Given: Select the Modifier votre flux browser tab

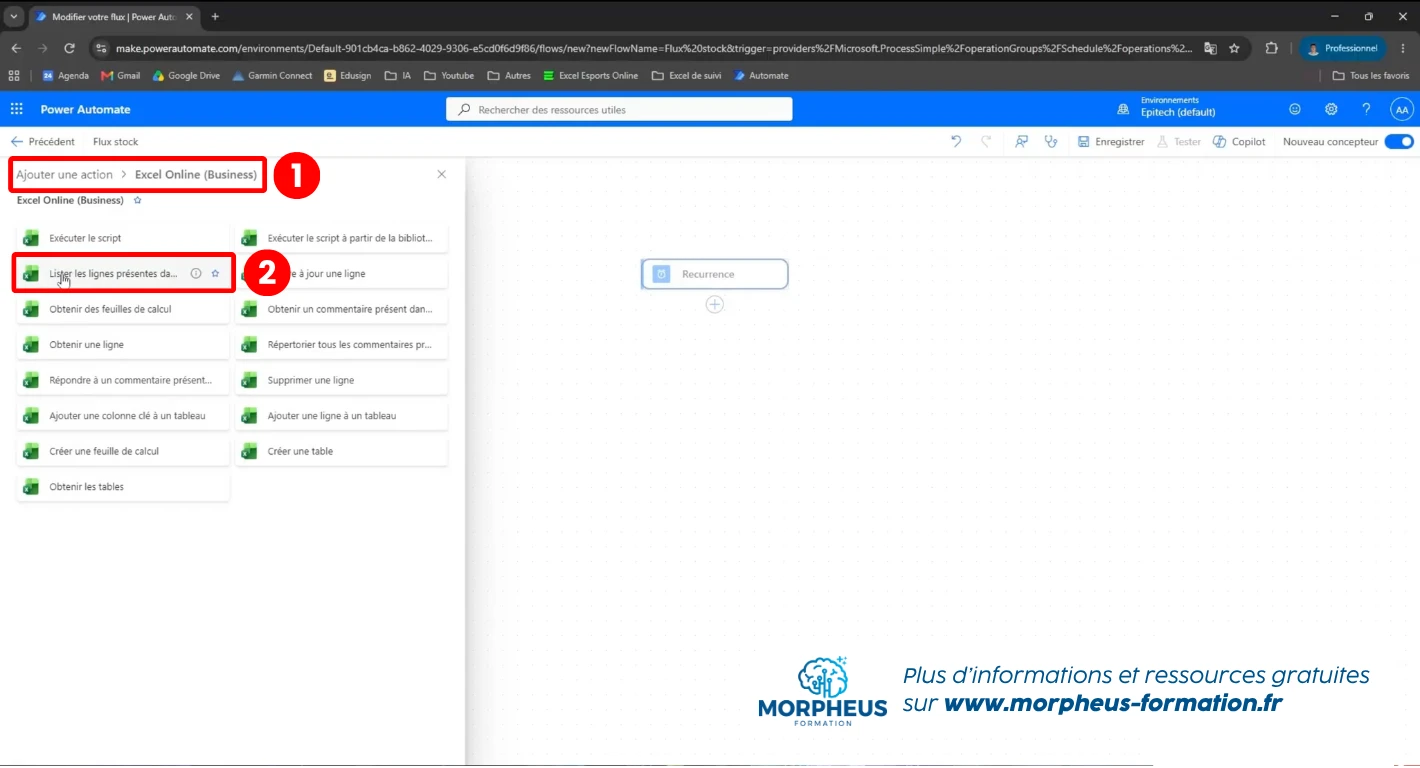Looking at the screenshot, I should coord(114,17).
